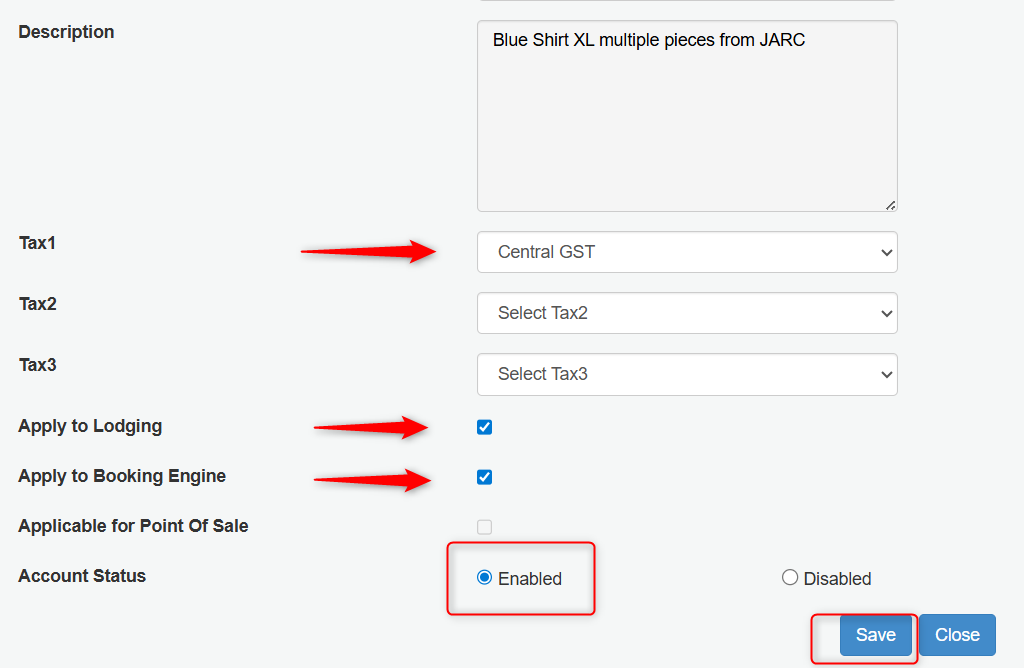Click the Tax3 label text

[37, 365]
